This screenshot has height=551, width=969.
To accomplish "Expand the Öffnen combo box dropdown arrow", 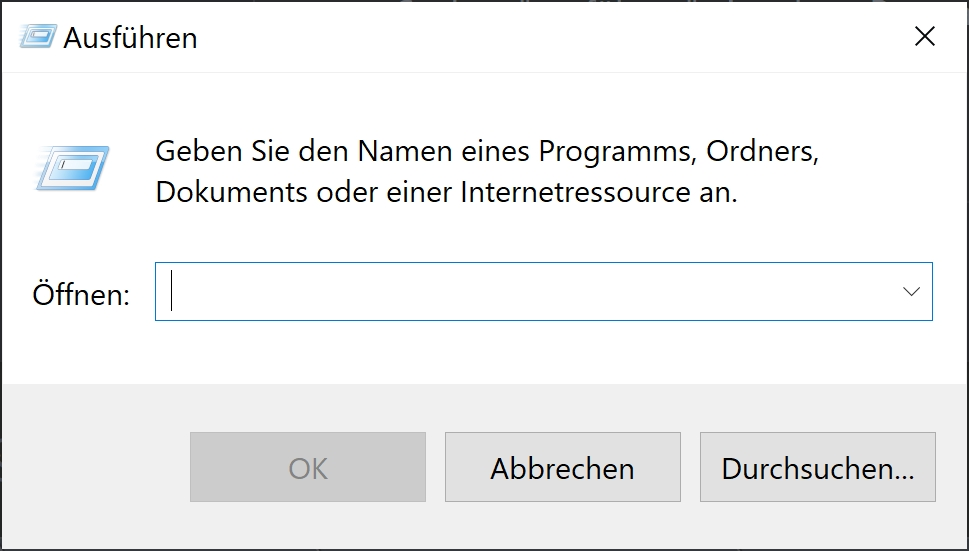I will pyautogui.click(x=911, y=292).
